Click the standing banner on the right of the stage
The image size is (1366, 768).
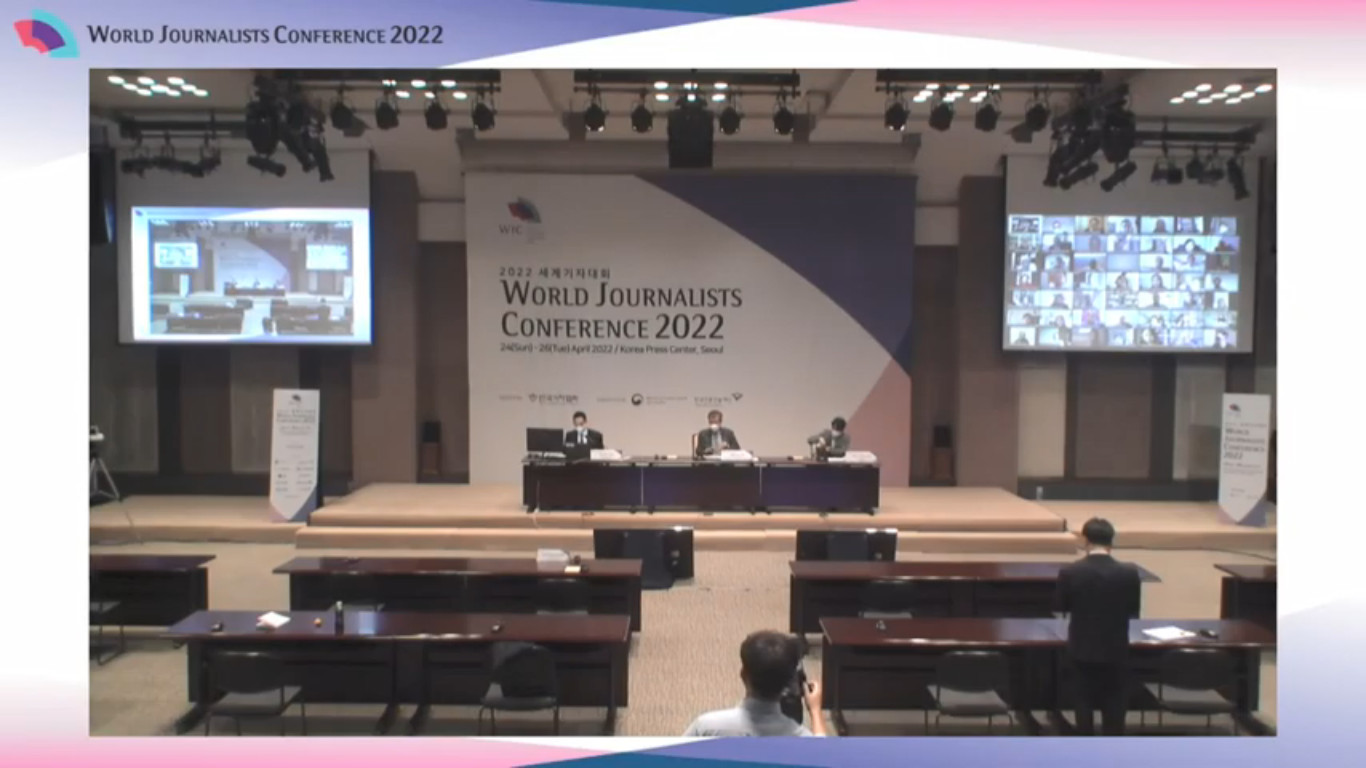(1243, 457)
